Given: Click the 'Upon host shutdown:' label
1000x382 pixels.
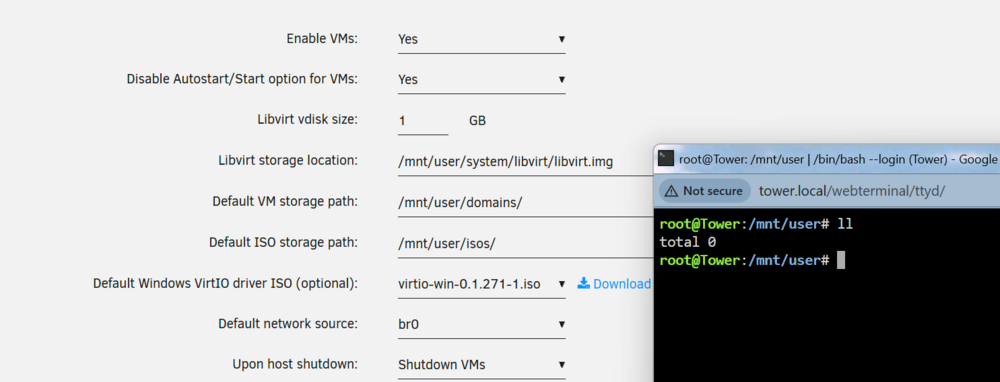Looking at the screenshot, I should (295, 364).
